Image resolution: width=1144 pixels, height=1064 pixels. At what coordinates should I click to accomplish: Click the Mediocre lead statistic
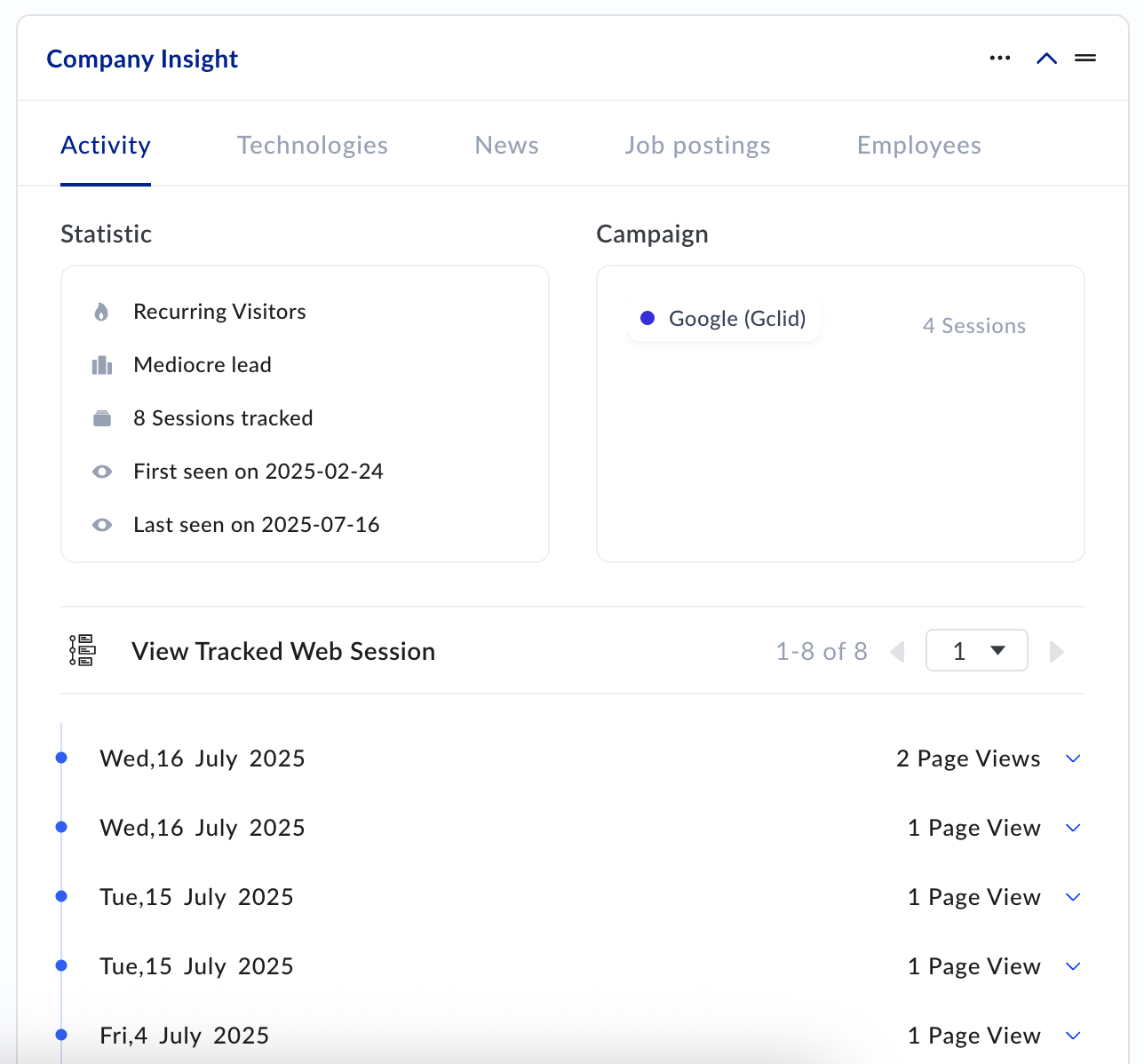[x=203, y=365]
